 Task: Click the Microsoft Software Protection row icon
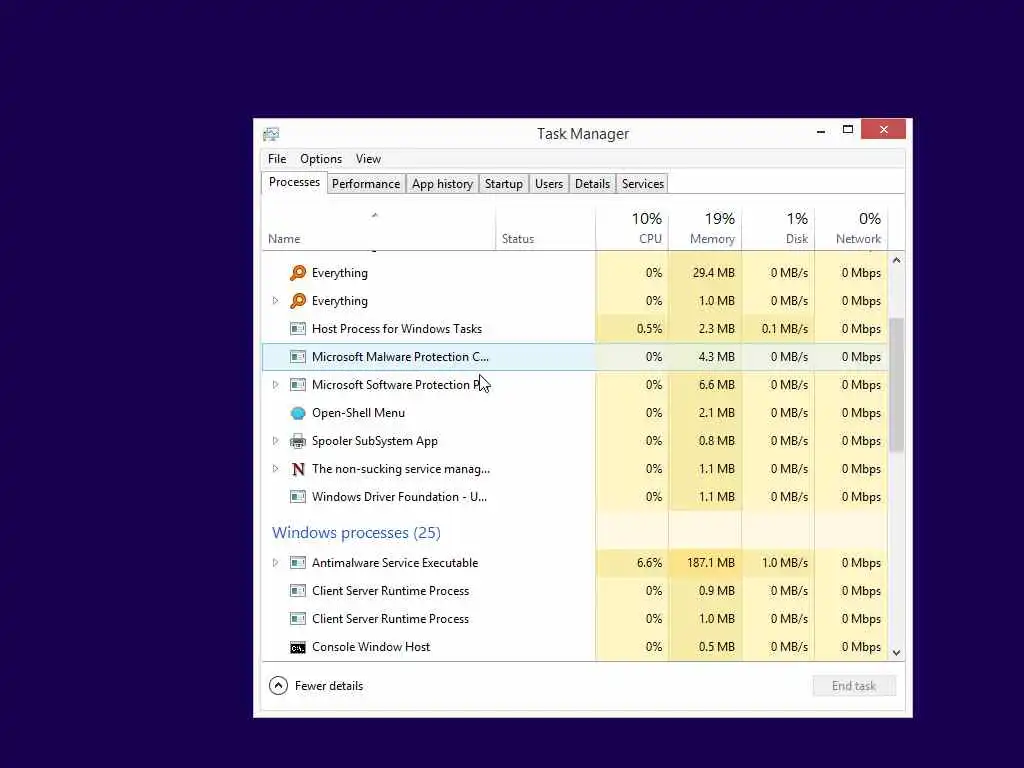tap(298, 385)
